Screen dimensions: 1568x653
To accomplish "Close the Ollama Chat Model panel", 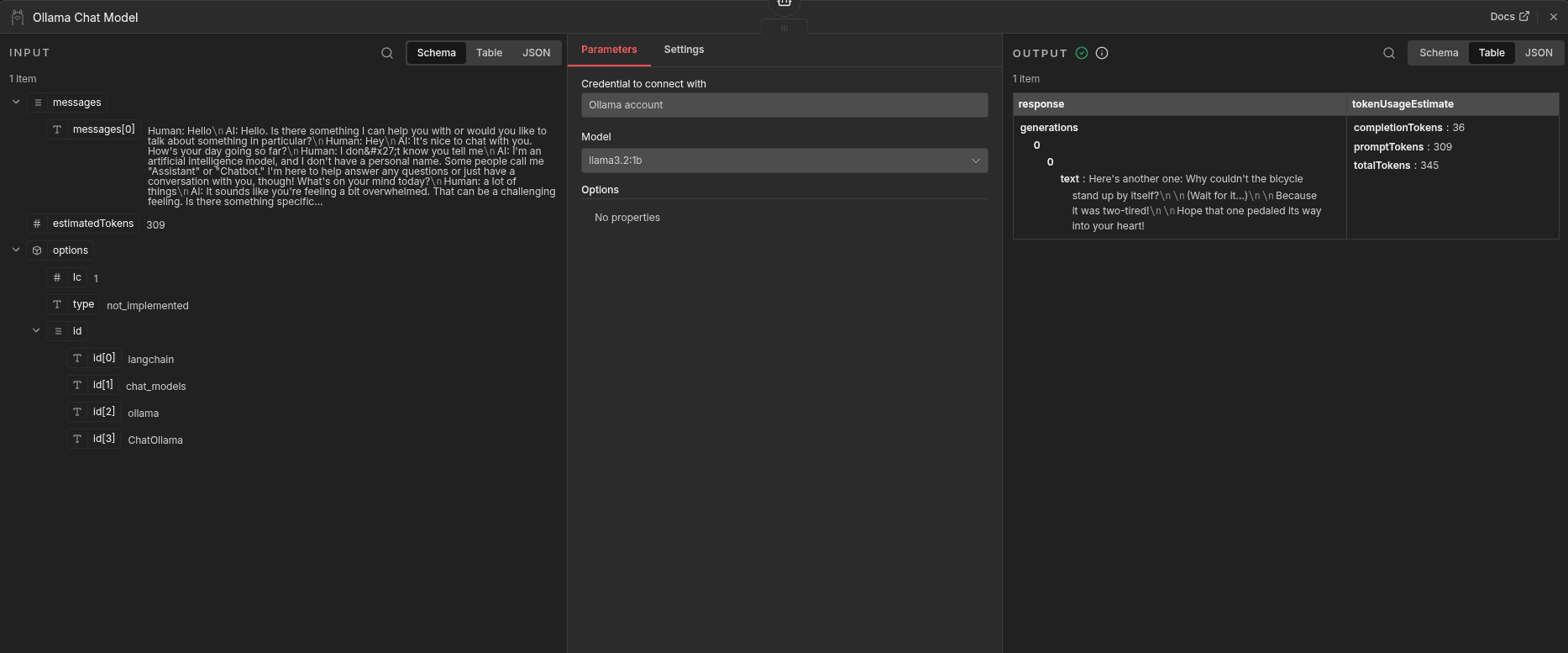I will coord(1554,17).
